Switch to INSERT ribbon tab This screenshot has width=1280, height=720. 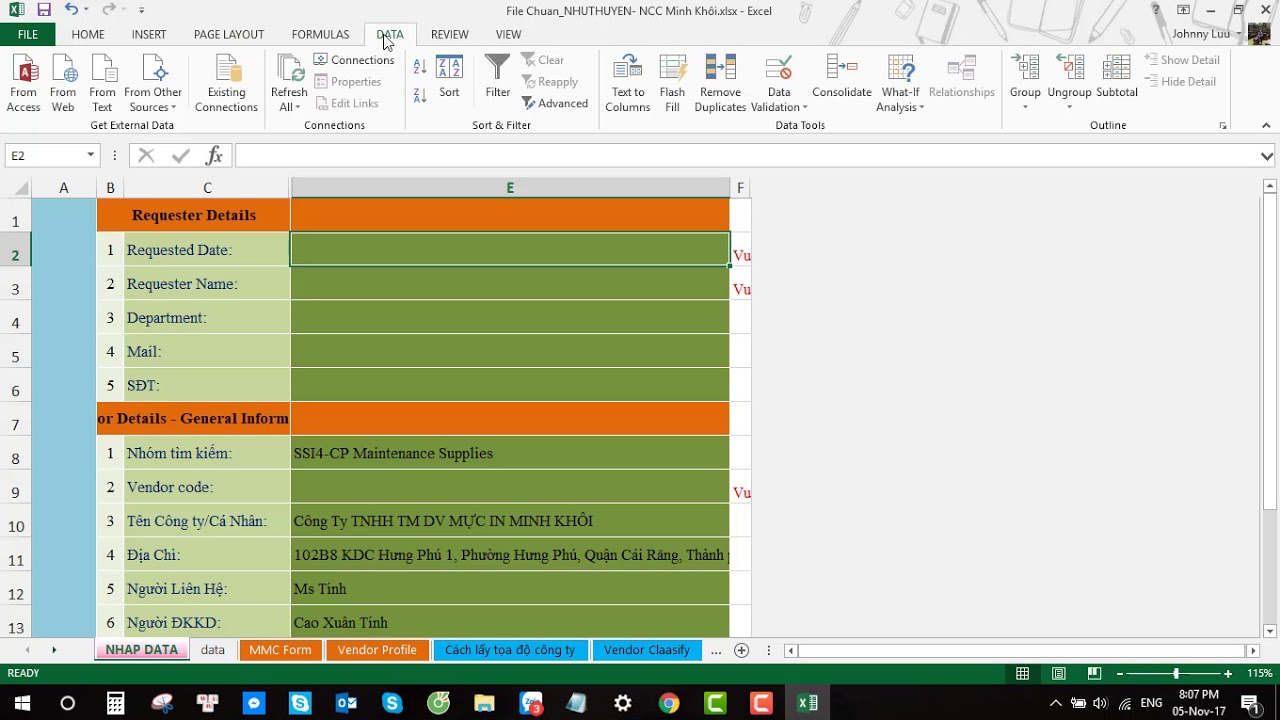(149, 34)
